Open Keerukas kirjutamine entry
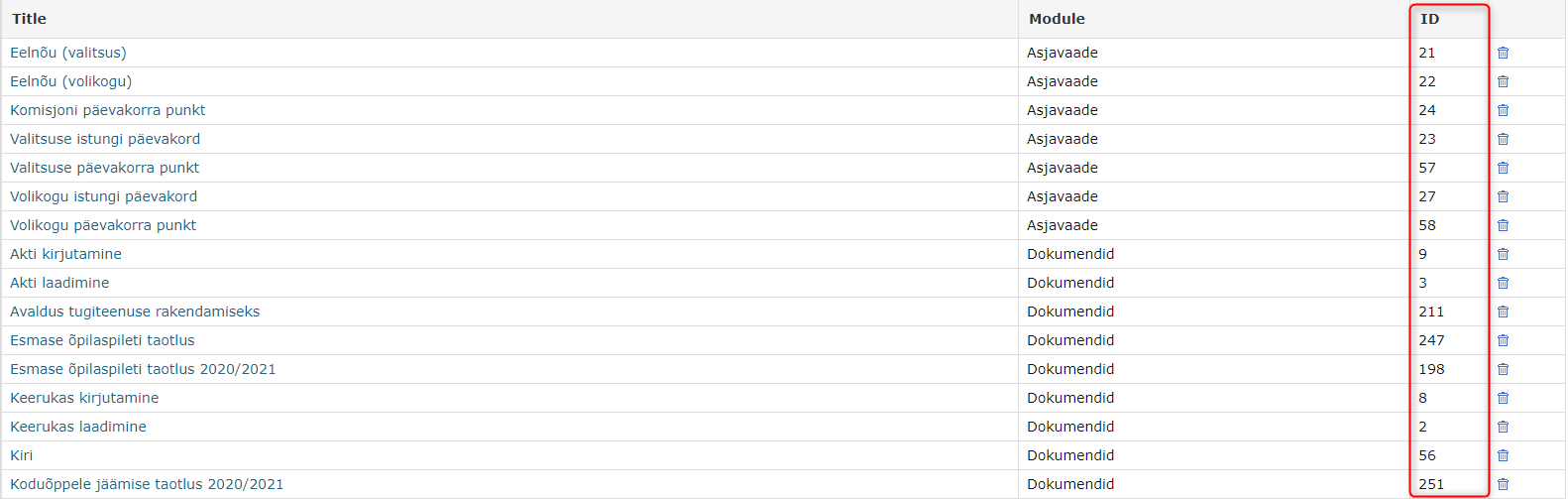 pyautogui.click(x=84, y=398)
